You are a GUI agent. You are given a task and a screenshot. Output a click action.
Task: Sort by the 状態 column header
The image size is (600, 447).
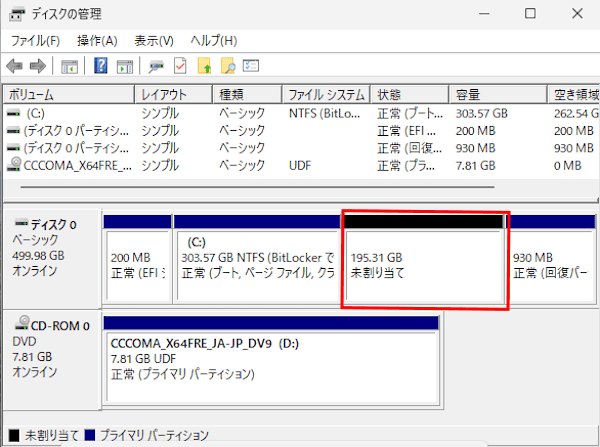pyautogui.click(x=410, y=95)
